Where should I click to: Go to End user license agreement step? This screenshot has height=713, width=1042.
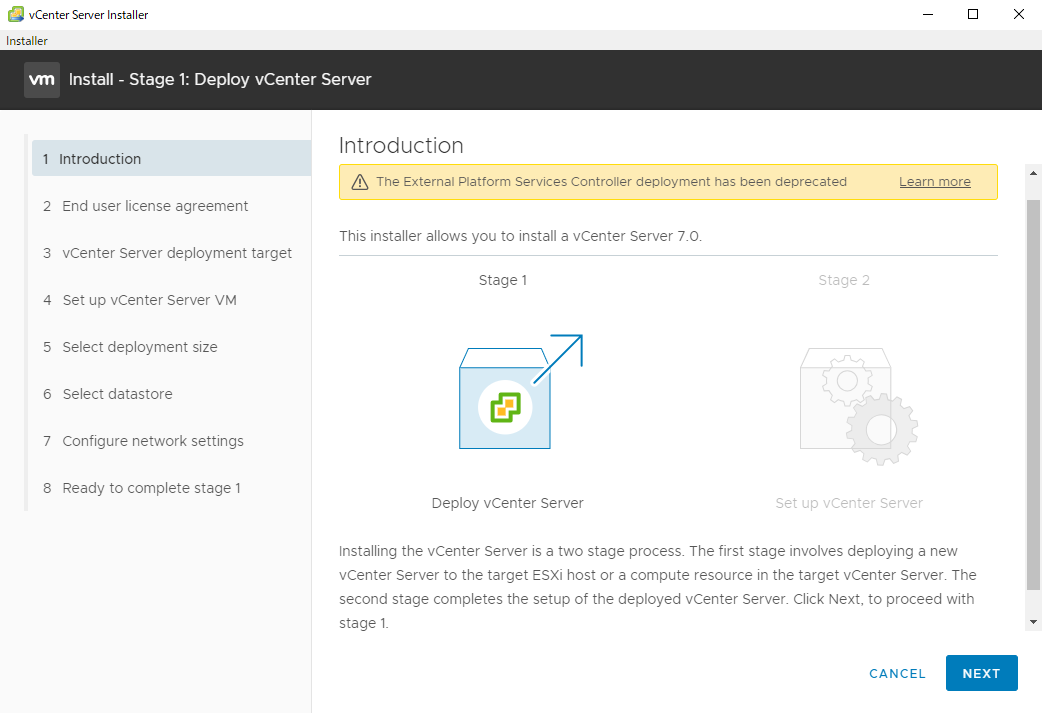(x=155, y=206)
